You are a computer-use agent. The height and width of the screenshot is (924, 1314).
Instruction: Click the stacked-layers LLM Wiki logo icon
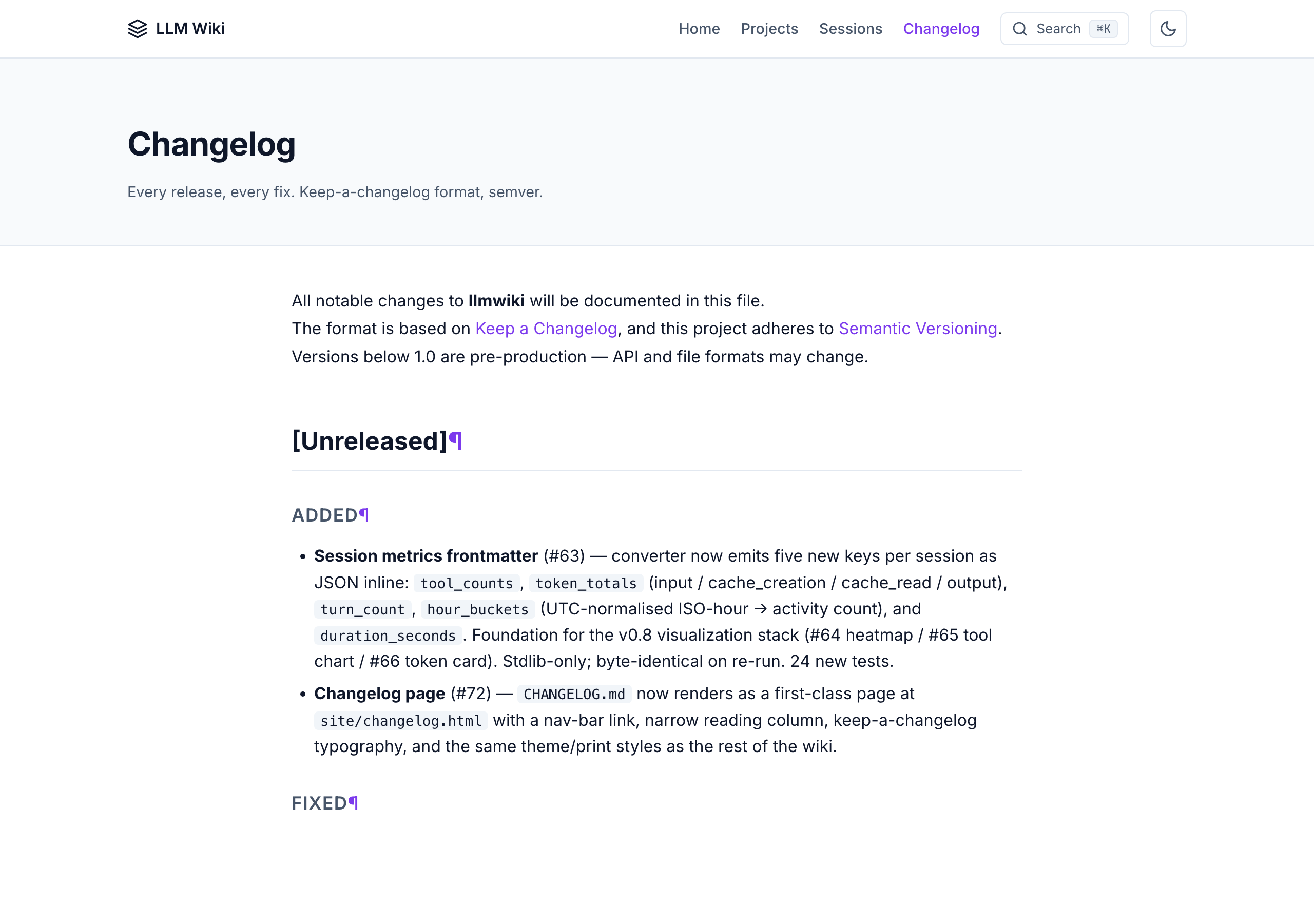click(138, 29)
